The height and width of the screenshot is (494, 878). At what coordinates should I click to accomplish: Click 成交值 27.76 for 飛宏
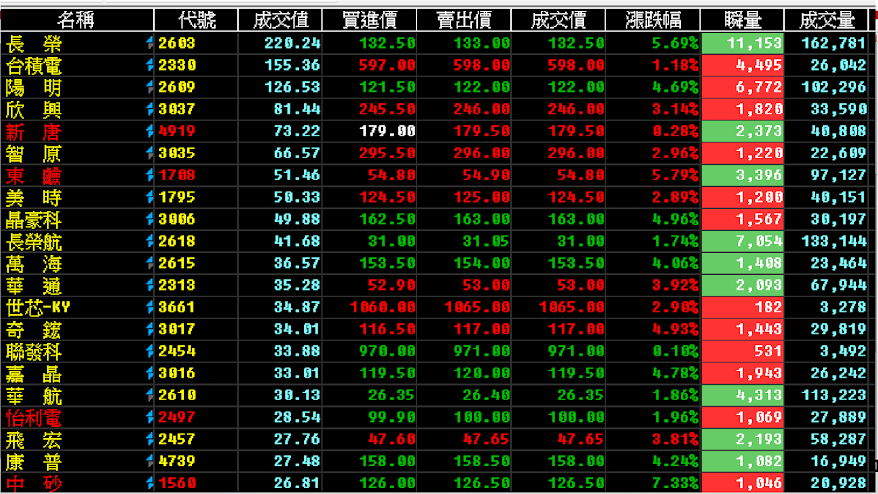click(x=297, y=439)
